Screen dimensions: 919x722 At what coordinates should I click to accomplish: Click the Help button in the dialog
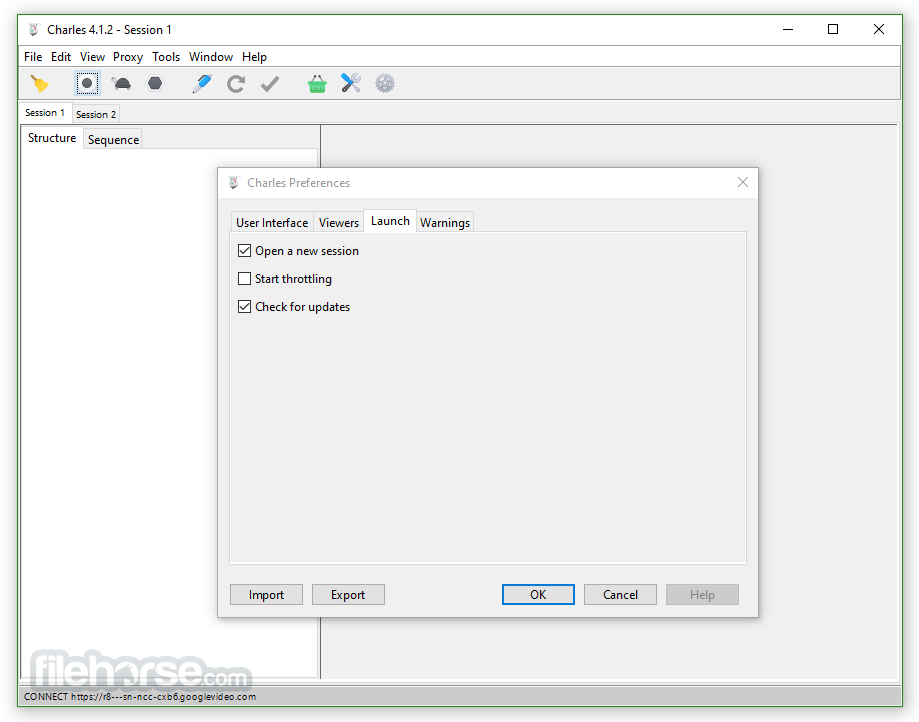click(702, 595)
